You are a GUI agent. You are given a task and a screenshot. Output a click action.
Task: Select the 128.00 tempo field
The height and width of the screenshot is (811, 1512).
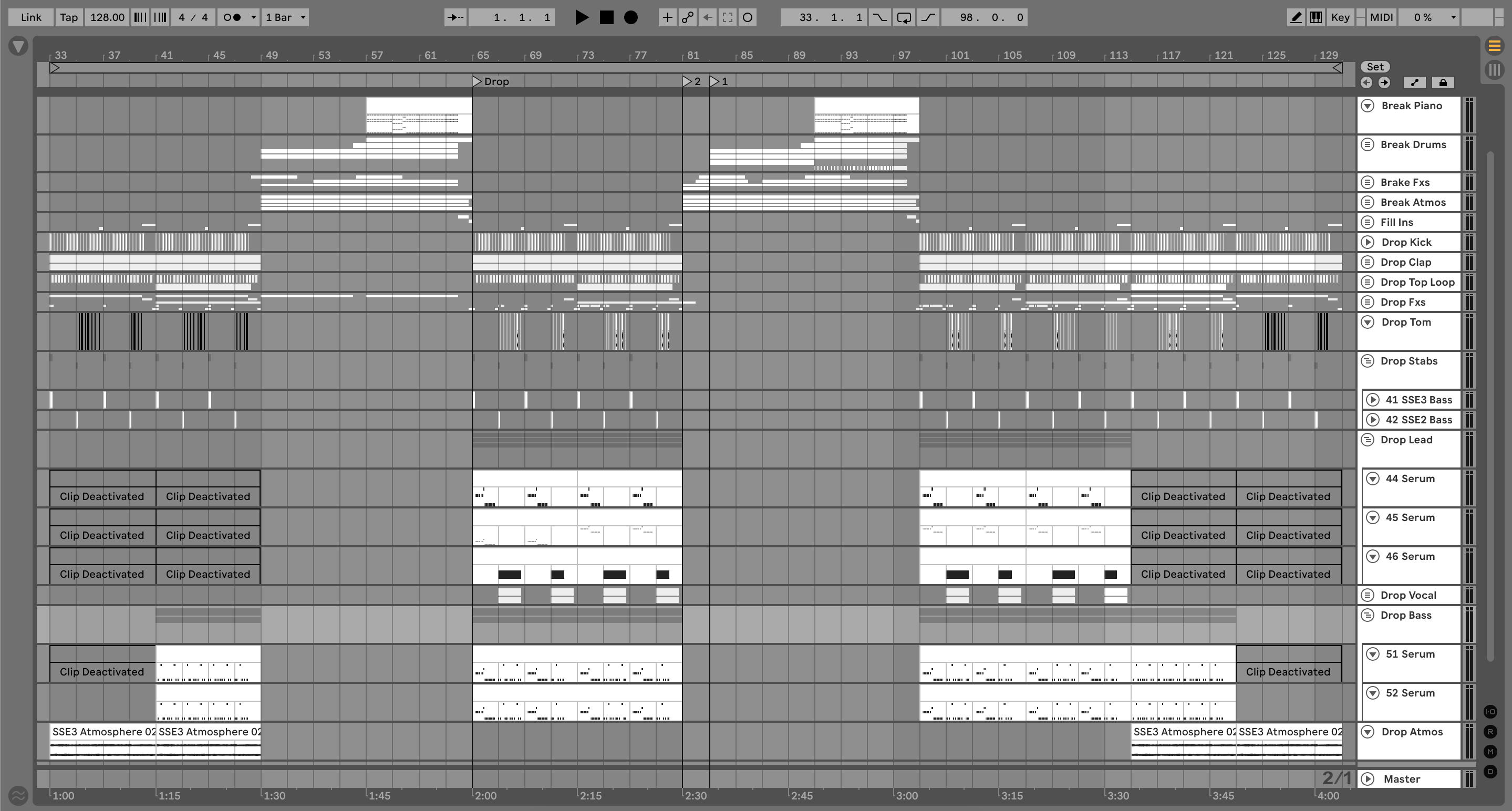tap(107, 17)
